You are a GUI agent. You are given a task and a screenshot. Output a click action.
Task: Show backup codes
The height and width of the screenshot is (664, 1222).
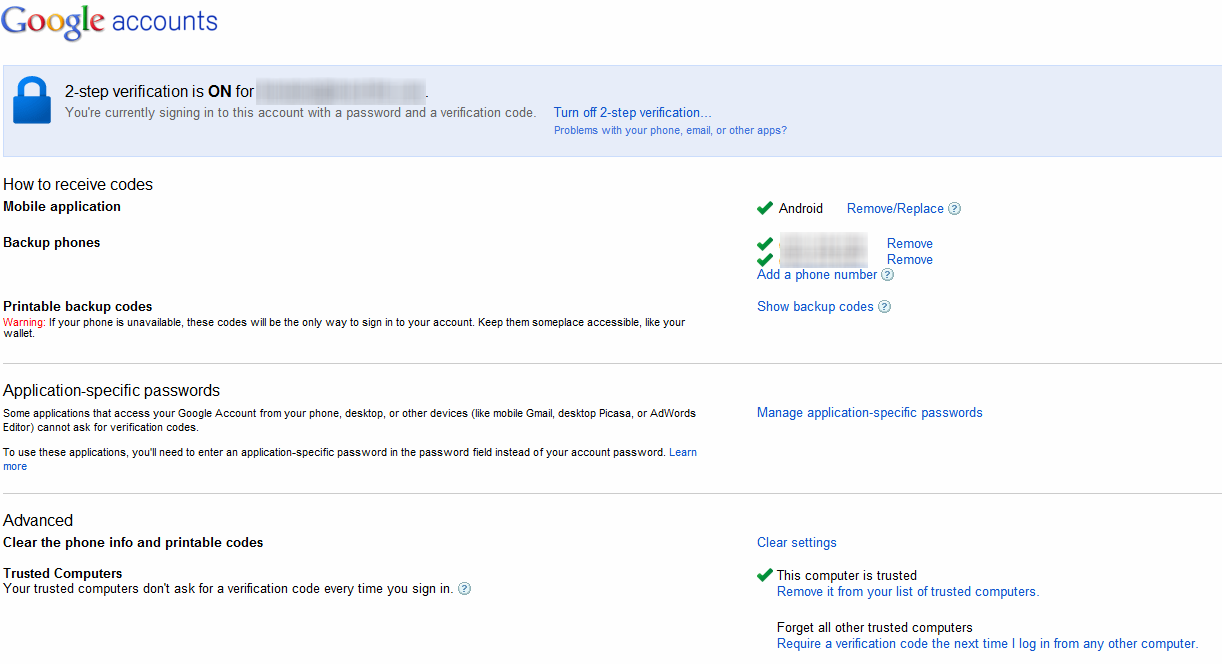pos(815,307)
